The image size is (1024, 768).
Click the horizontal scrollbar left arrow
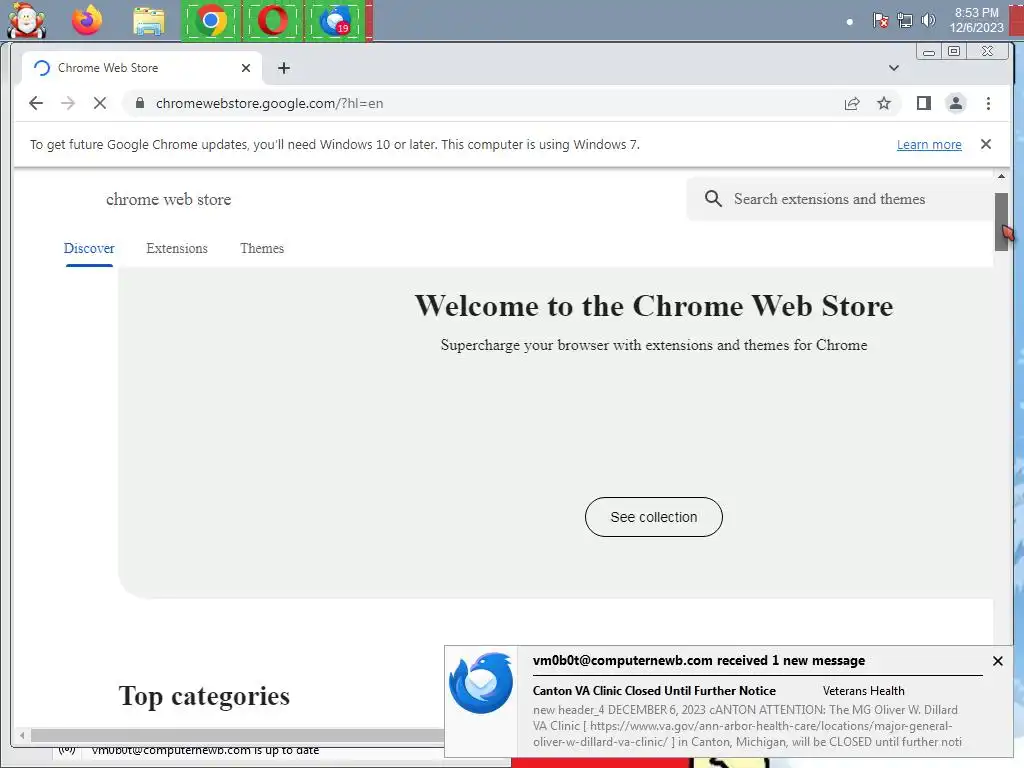tap(22, 735)
